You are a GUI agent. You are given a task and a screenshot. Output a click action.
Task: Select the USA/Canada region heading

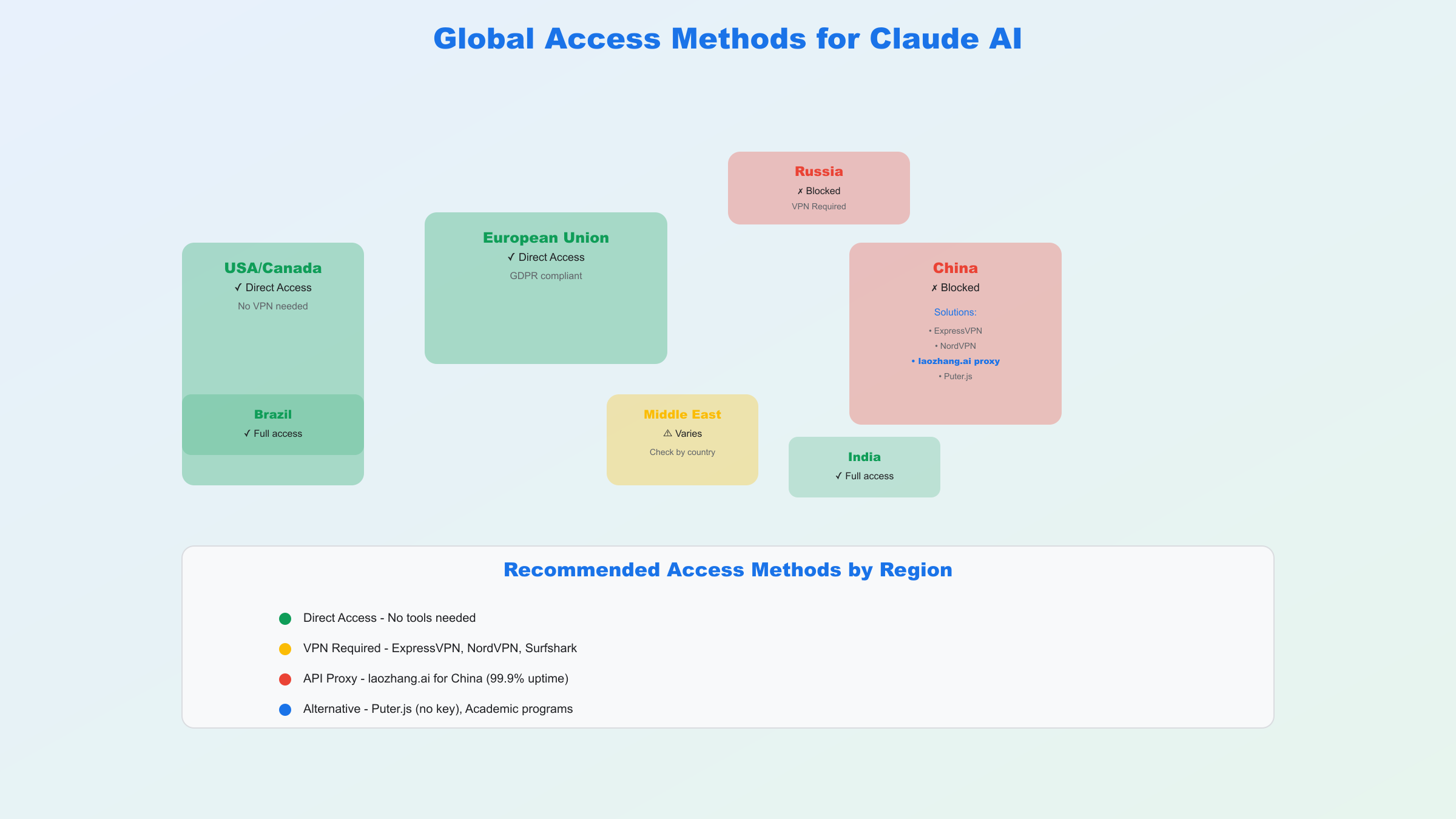(x=273, y=268)
